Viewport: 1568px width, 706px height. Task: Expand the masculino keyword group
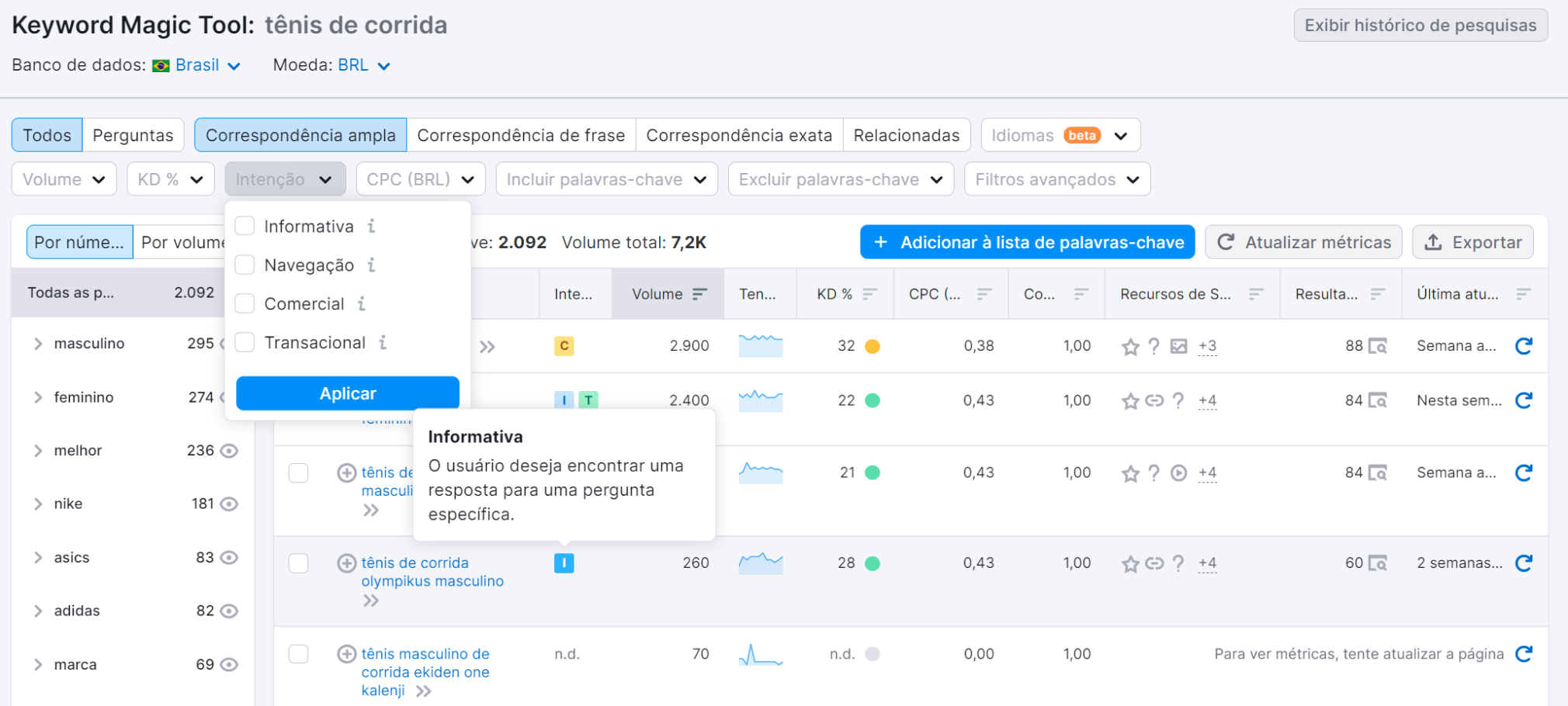click(x=37, y=344)
